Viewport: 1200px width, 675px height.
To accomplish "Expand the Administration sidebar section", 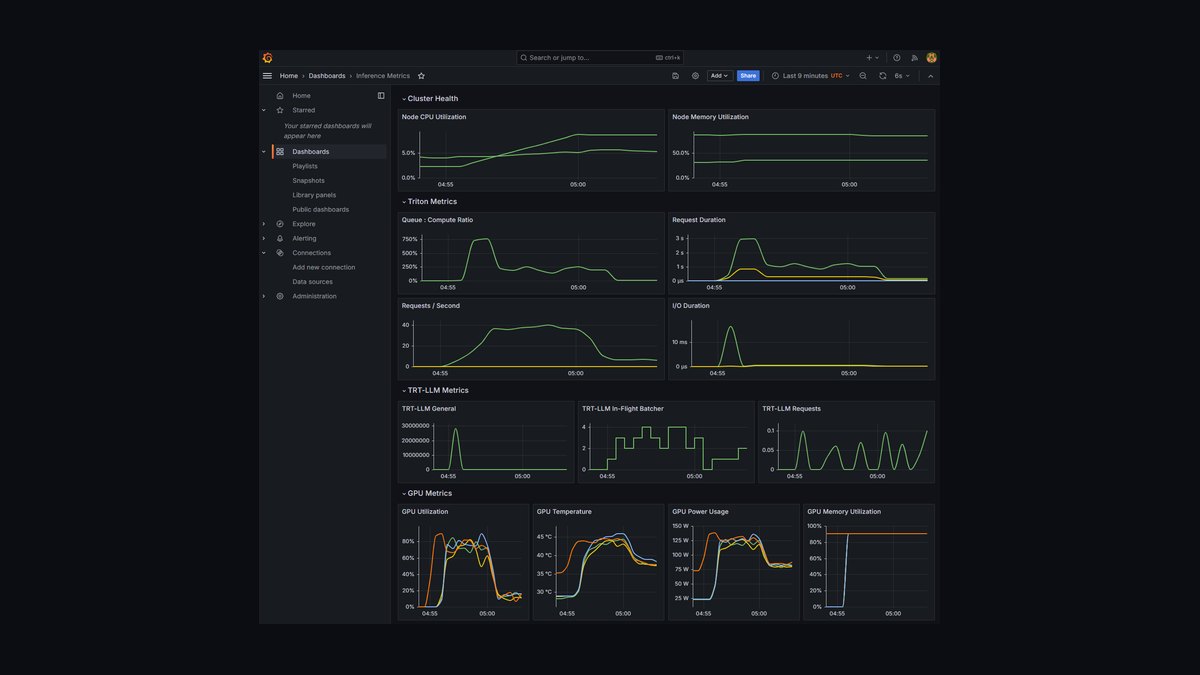I will click(x=264, y=296).
